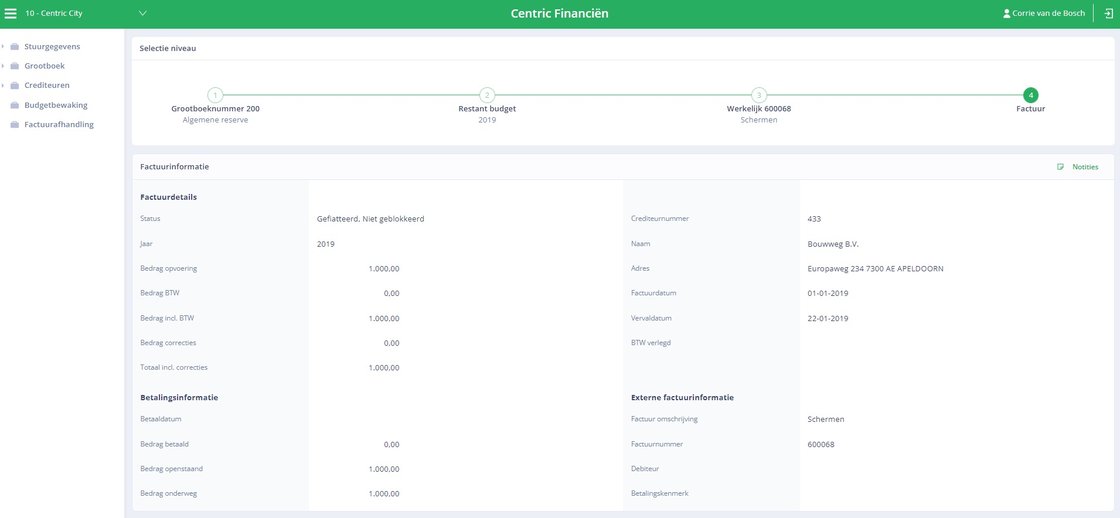This screenshot has height=518, width=1120.
Task: Expand the Crediteuren tree arrow
Action: [4, 85]
